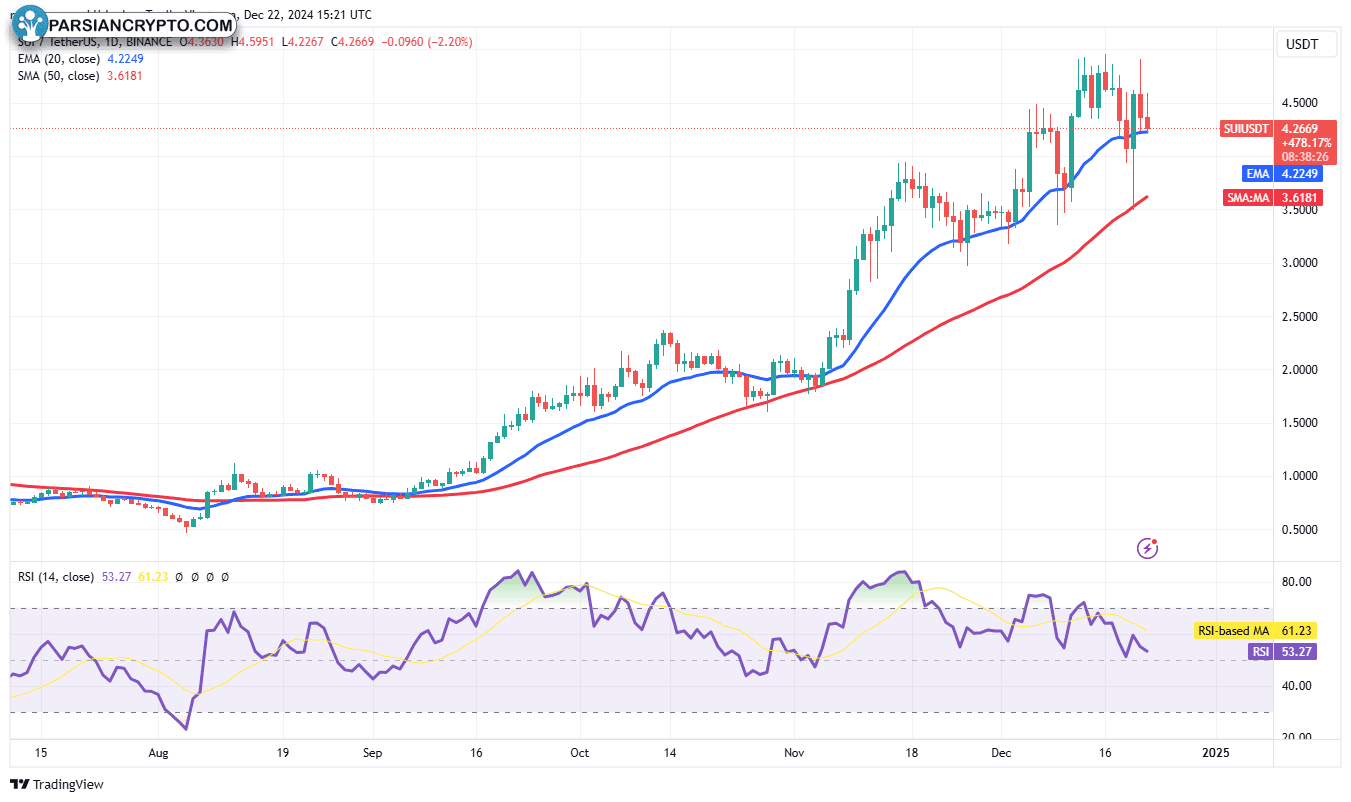1351x802 pixels.
Task: Click the blue 4.2249 value beside EMA legend
Action: 125,58
